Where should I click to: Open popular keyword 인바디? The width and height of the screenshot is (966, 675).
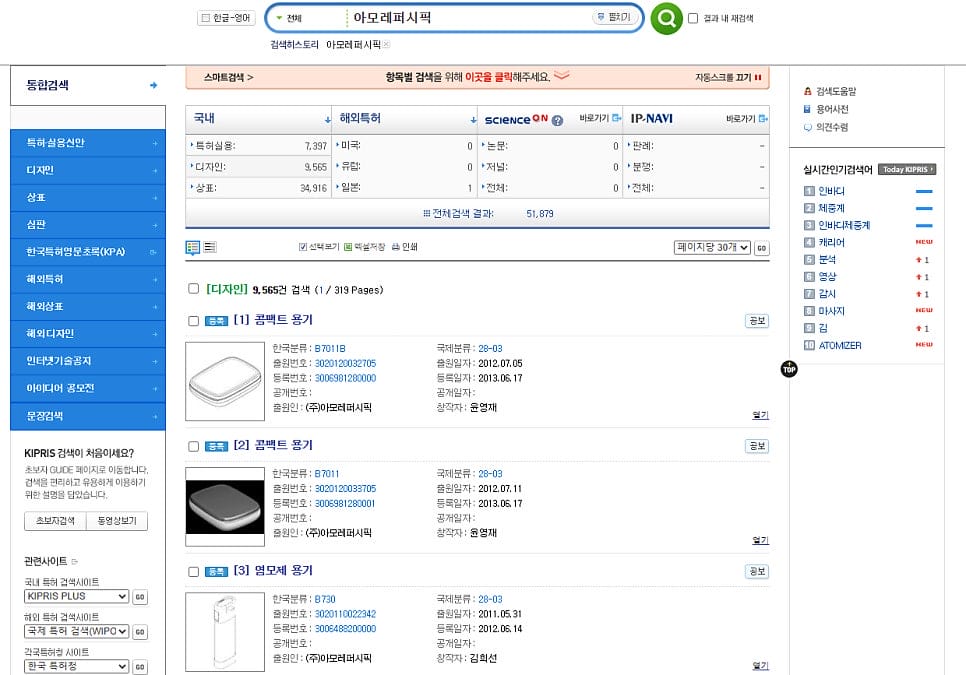[x=832, y=191]
